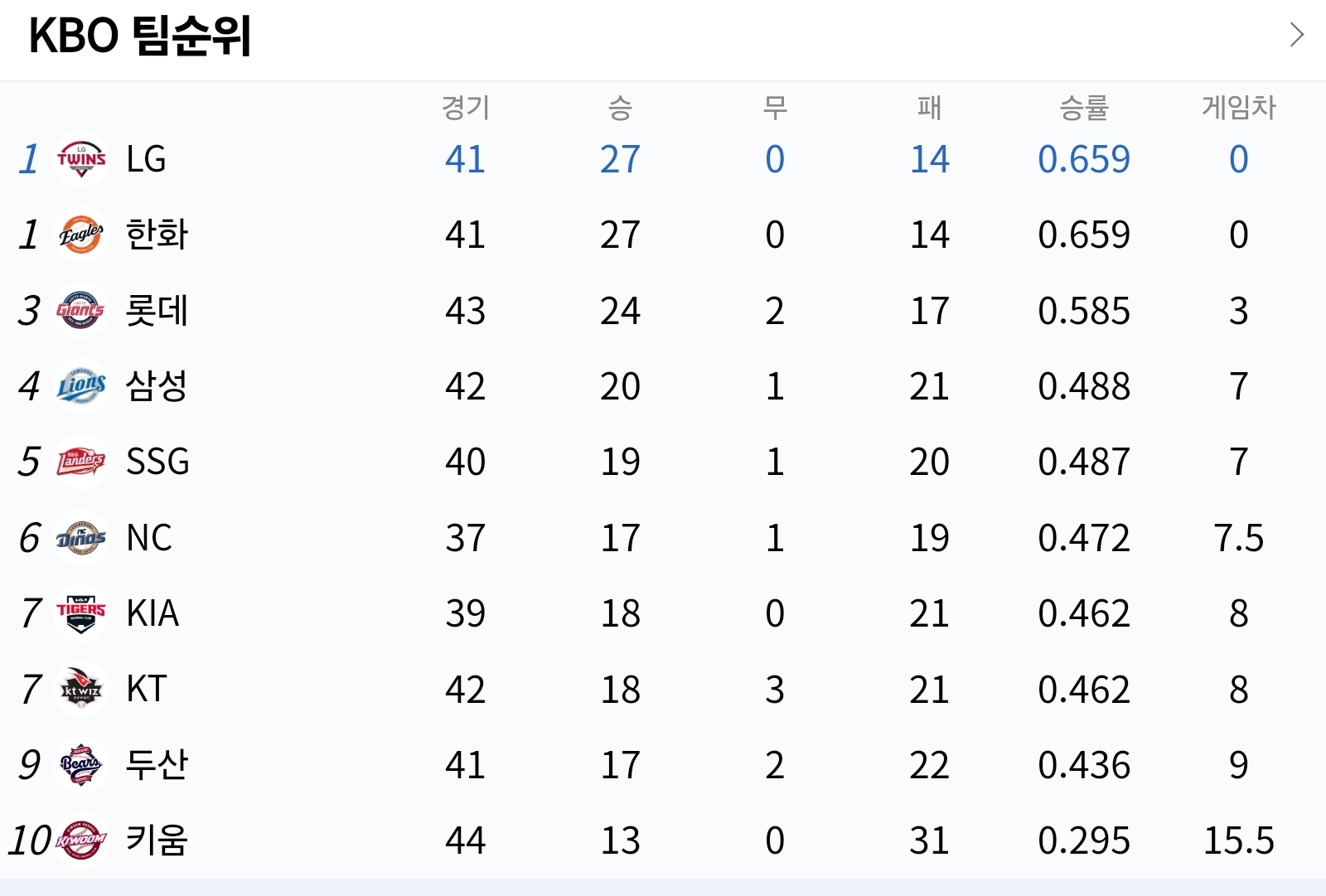The width and height of the screenshot is (1326, 896).
Task: Select the 게임차 column header
Action: 1239,108
